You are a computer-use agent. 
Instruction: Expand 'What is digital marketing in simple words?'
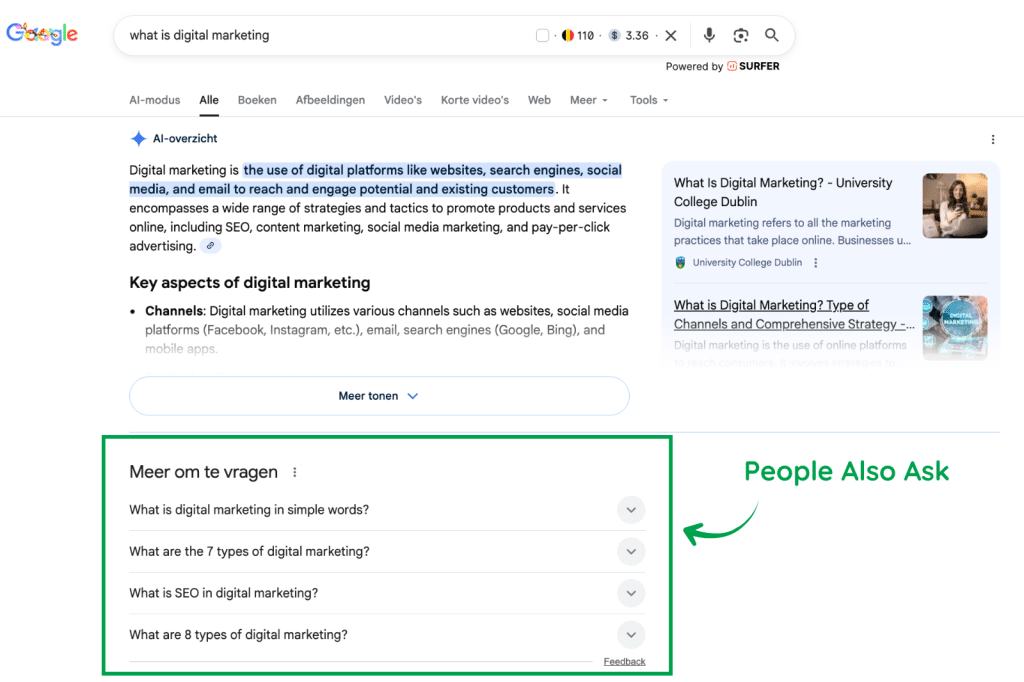pyautogui.click(x=630, y=510)
